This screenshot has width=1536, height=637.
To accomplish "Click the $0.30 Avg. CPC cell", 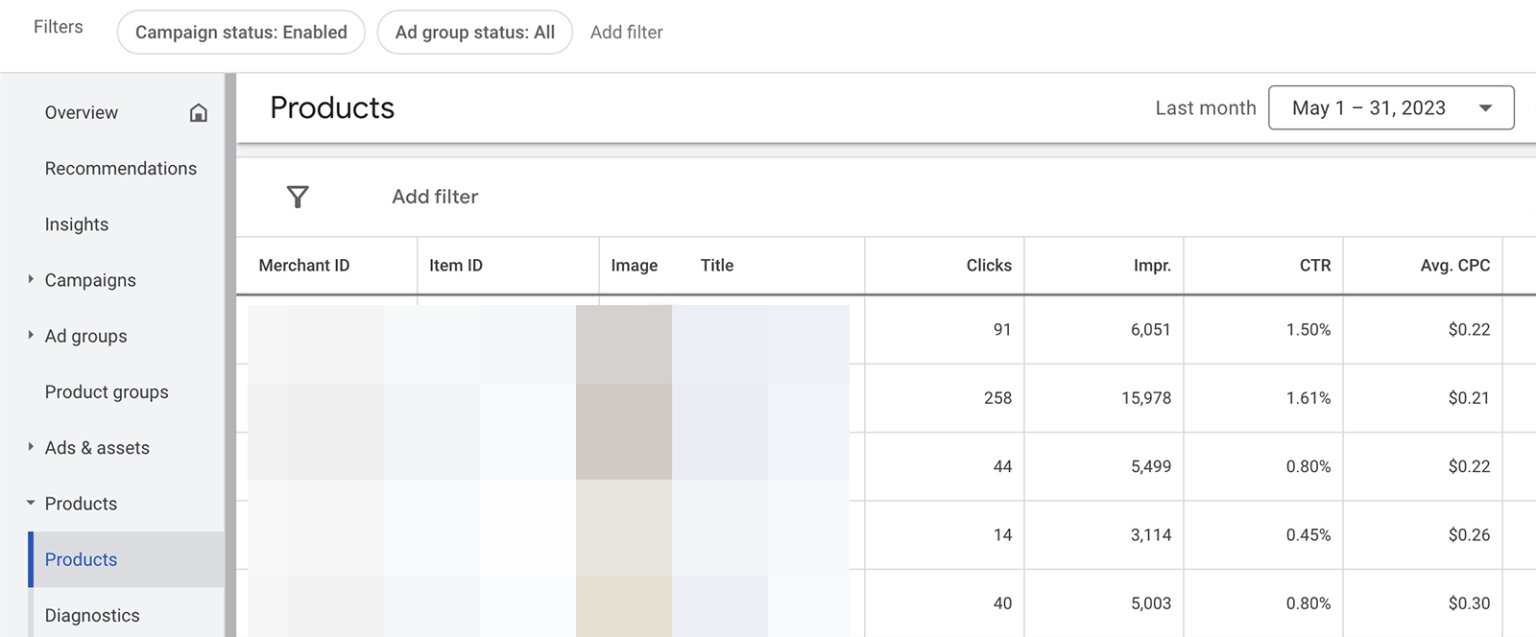I will coord(1423,603).
